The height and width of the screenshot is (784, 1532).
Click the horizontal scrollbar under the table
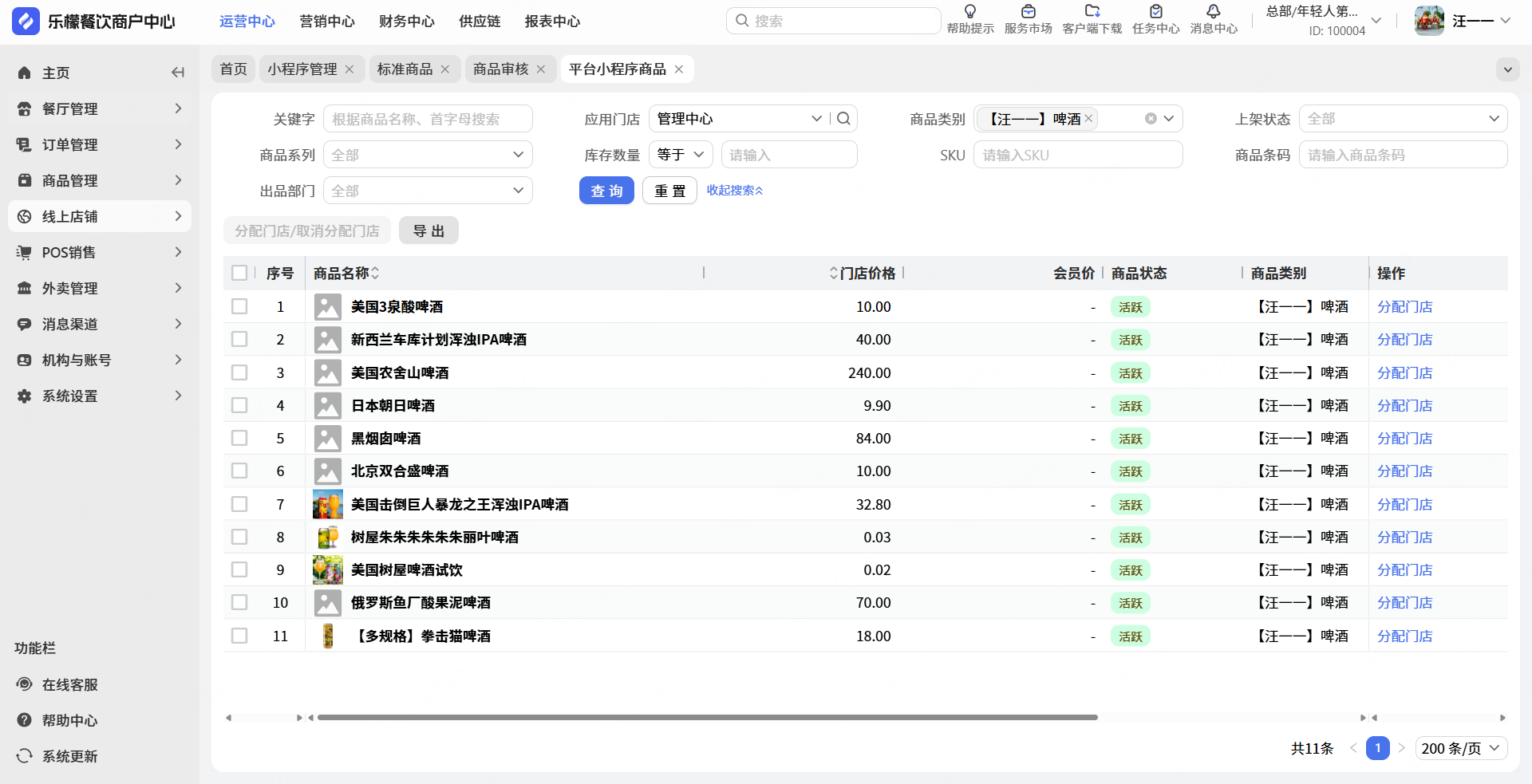[x=707, y=717]
